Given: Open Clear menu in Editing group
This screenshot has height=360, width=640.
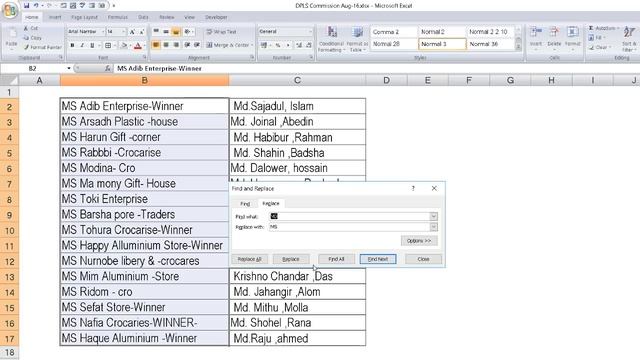Looking at the screenshot, I should [599, 47].
